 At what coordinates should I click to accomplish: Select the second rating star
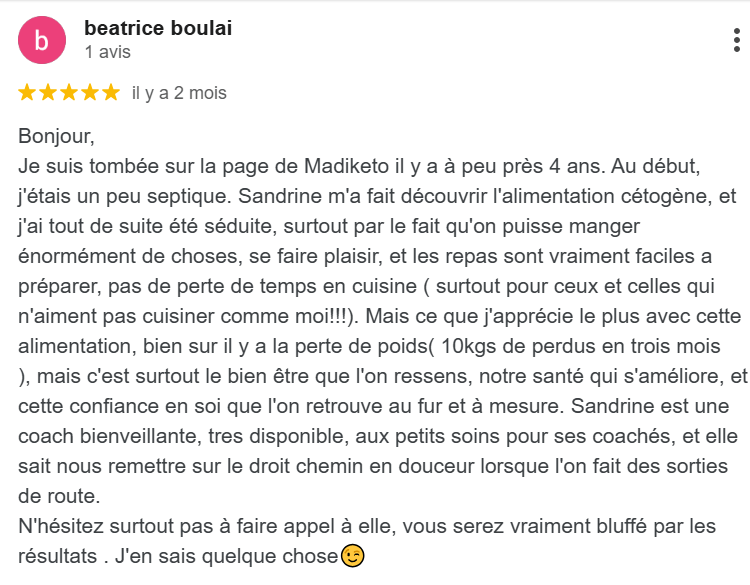click(x=48, y=92)
